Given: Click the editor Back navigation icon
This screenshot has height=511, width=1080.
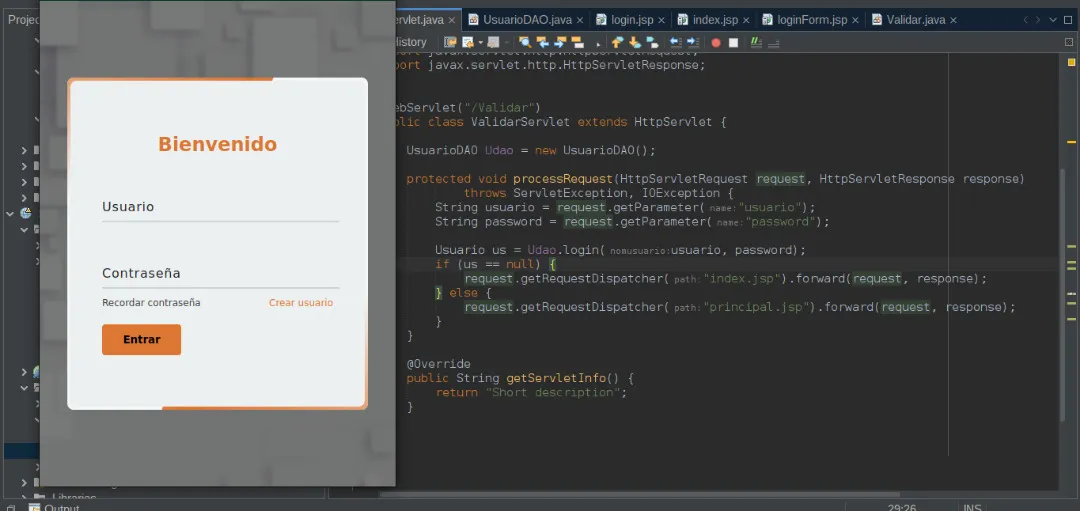Looking at the screenshot, I should pyautogui.click(x=468, y=42).
